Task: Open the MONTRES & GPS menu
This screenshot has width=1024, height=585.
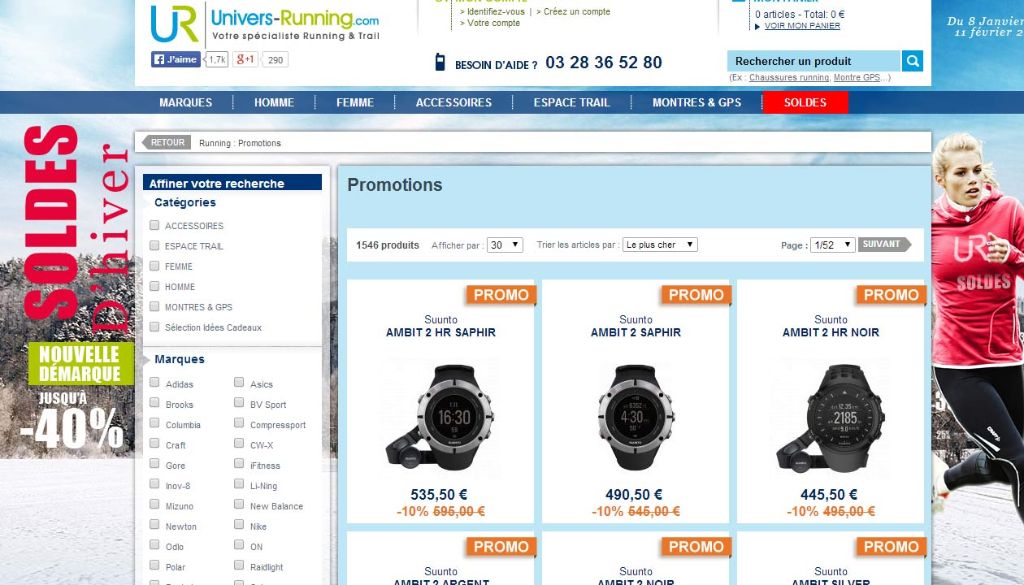Action: (x=696, y=103)
